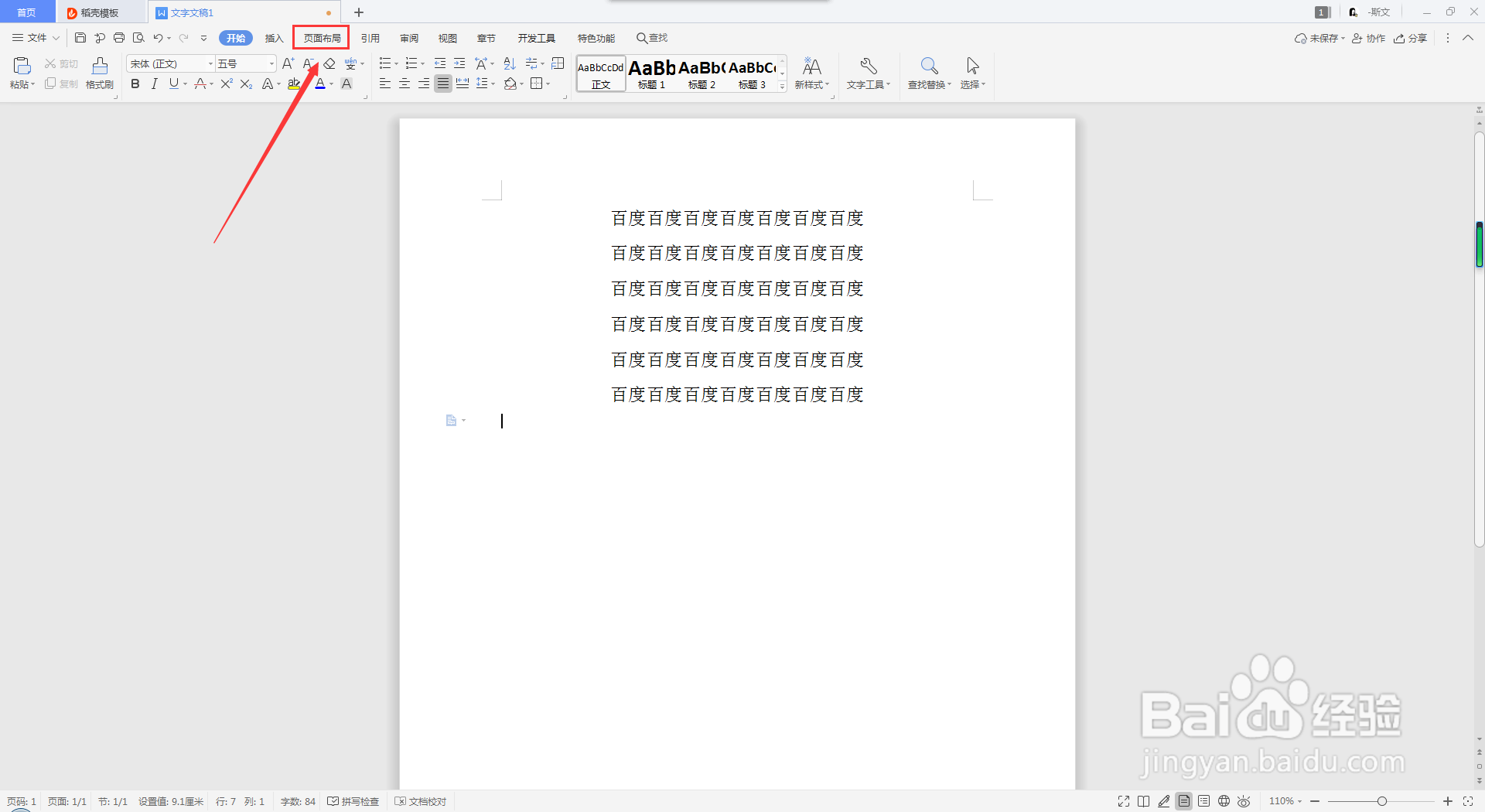Click the Save icon in quick access toolbar
This screenshot has height=812, width=1485.
click(80, 38)
